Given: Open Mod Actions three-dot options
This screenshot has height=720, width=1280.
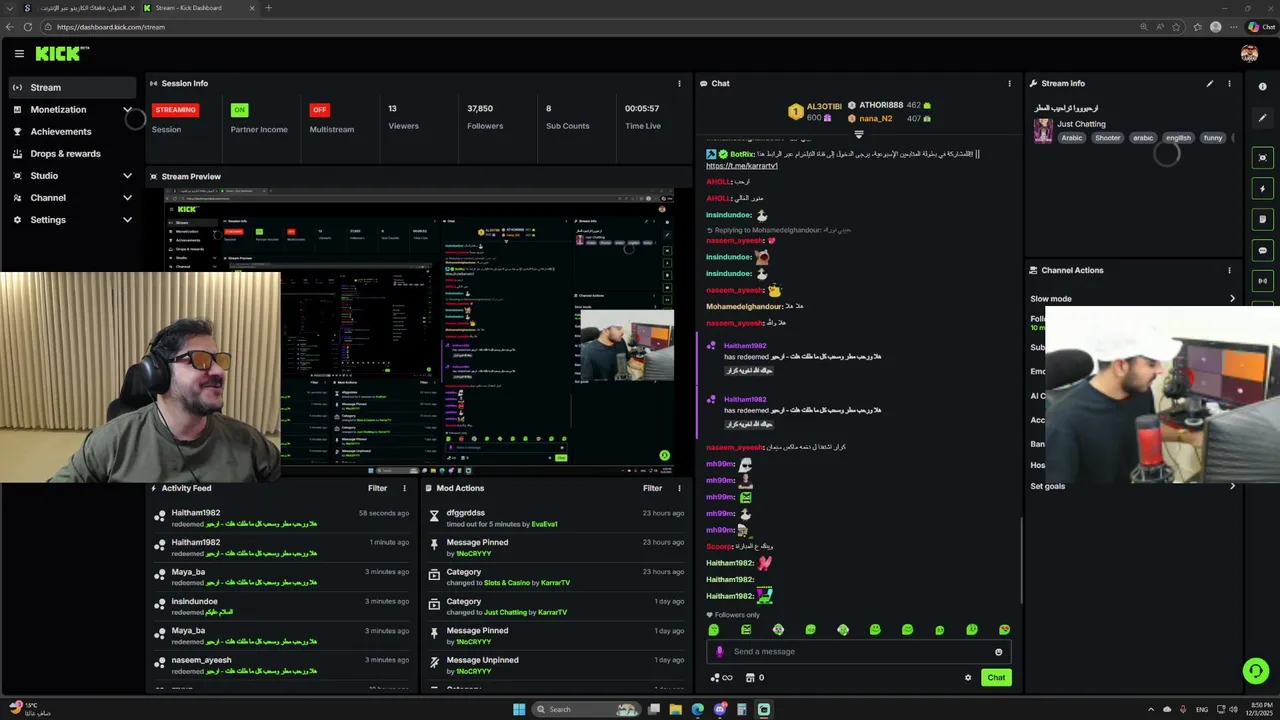Looking at the screenshot, I should pos(679,488).
